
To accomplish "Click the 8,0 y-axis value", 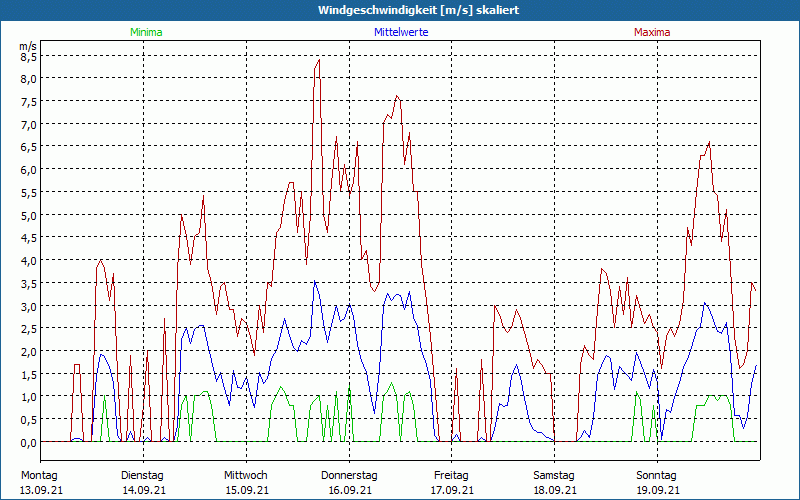I will coord(29,79).
